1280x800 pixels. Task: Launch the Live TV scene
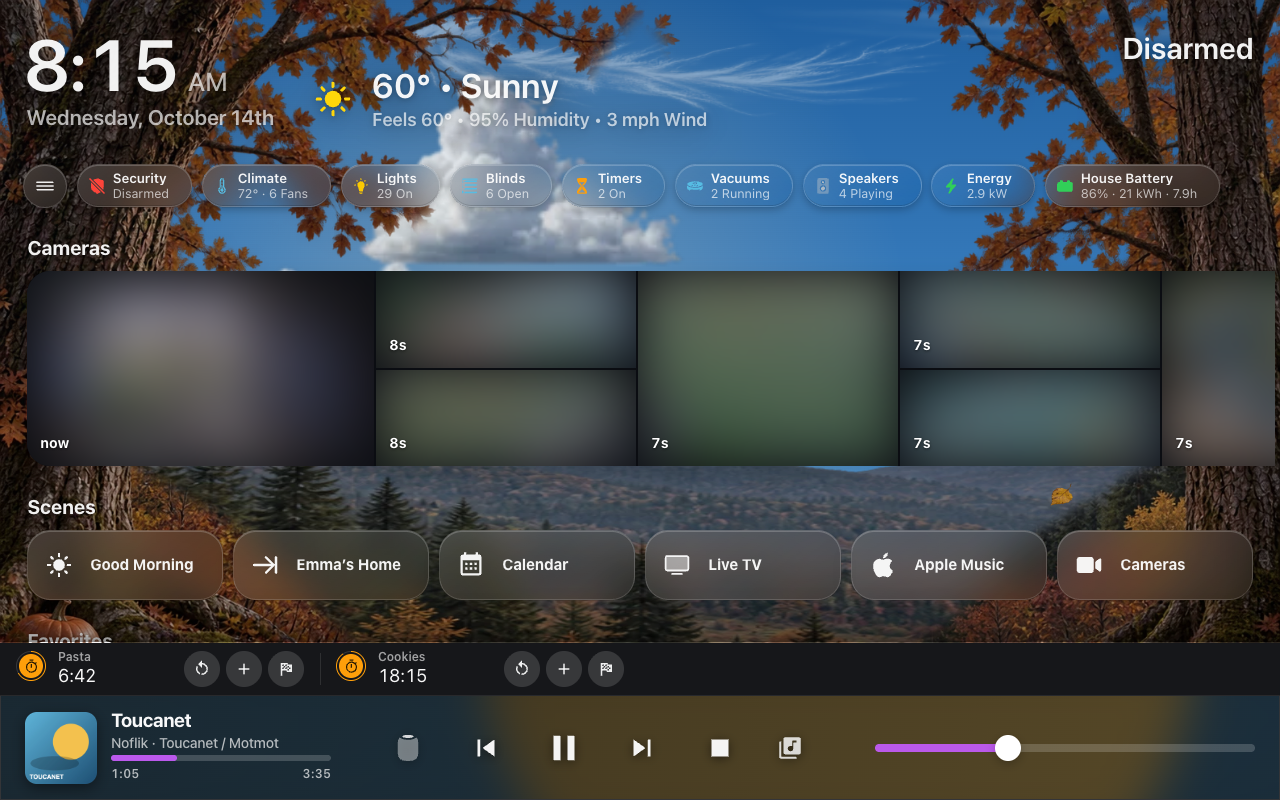743,565
